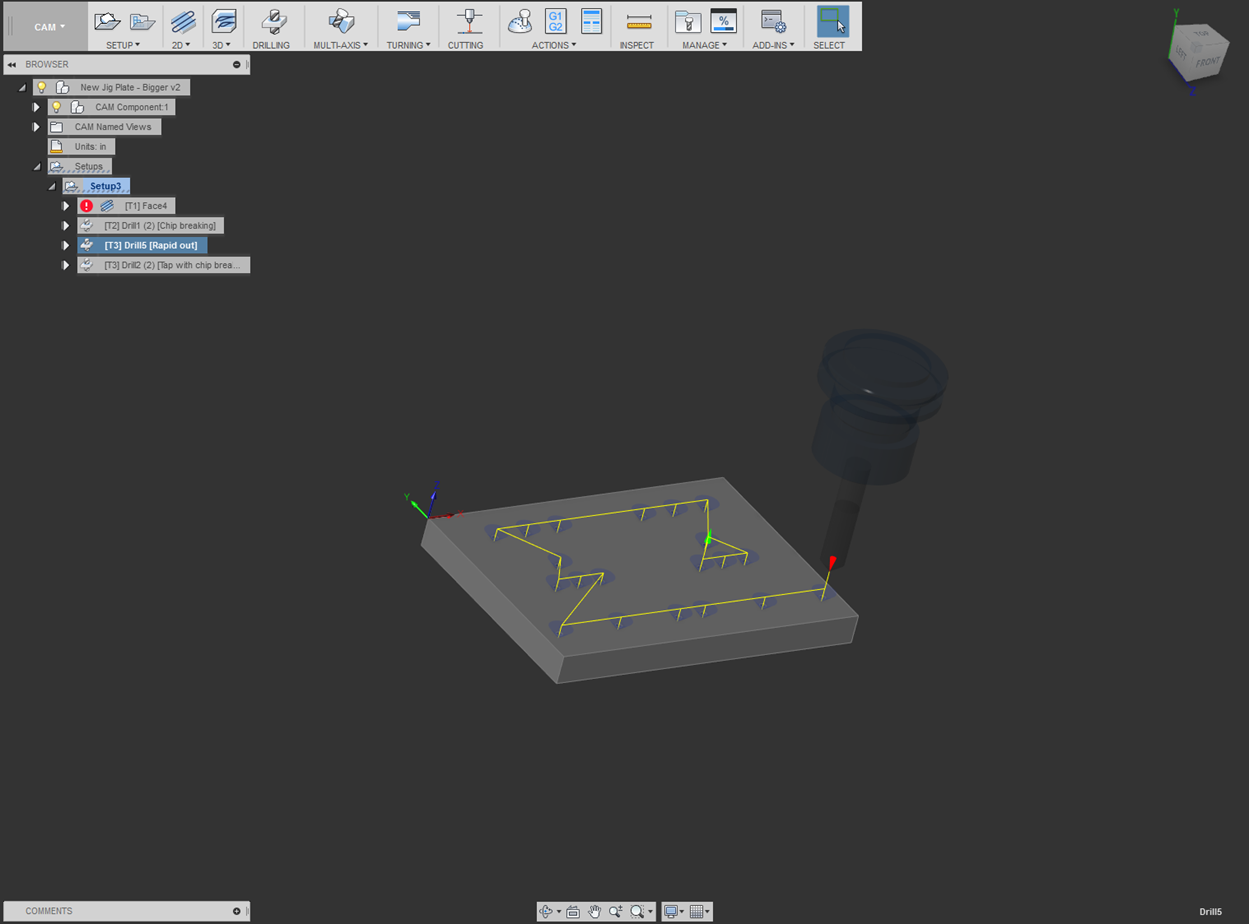Open the Simulate action icon
This screenshot has width=1249, height=924.
pos(520,21)
